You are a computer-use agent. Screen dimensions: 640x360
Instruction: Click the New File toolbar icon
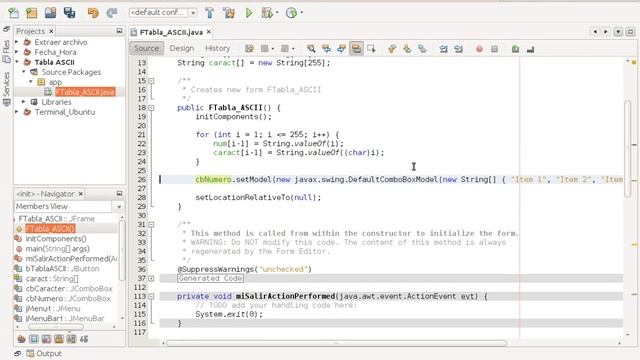[x=13, y=13]
